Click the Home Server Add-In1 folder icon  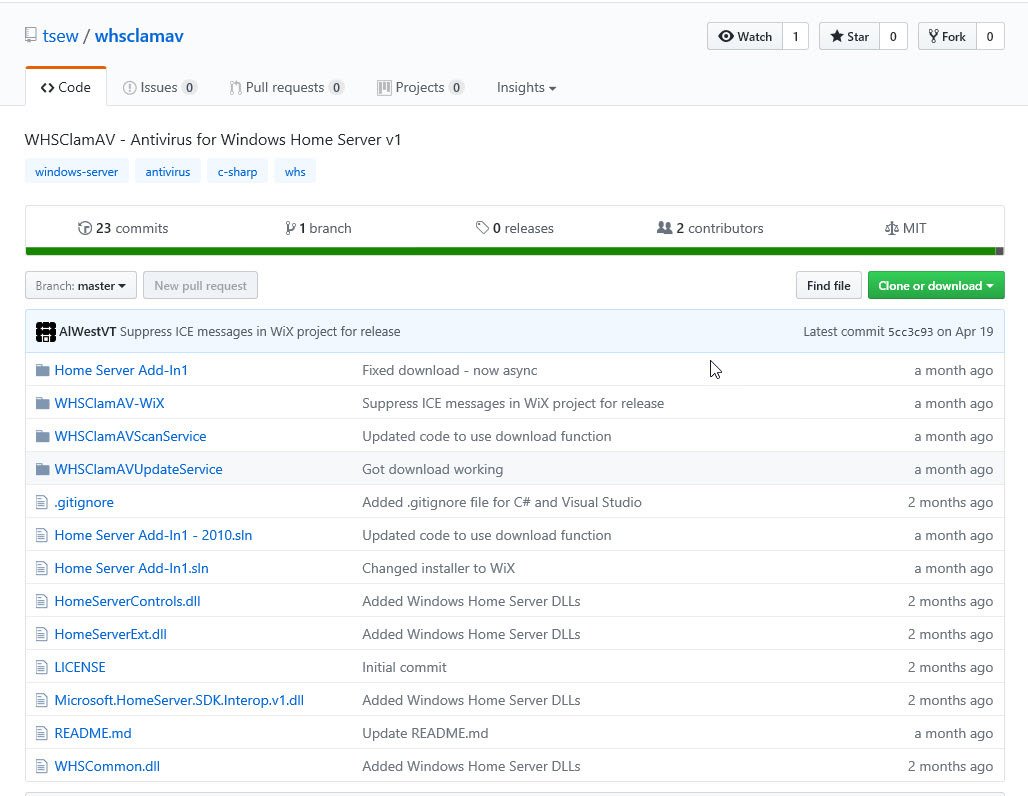pos(43,370)
